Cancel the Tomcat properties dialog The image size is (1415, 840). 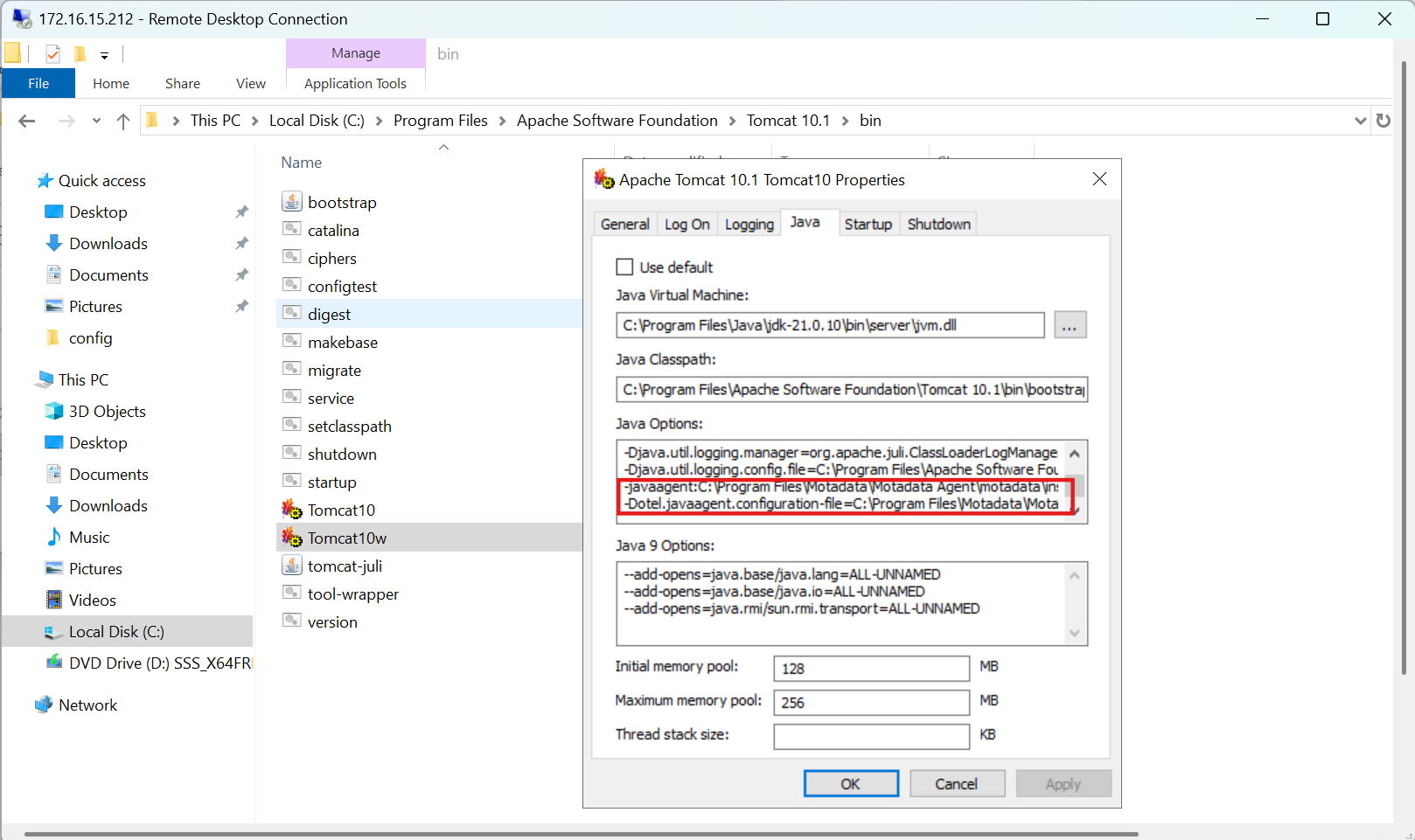point(957,783)
